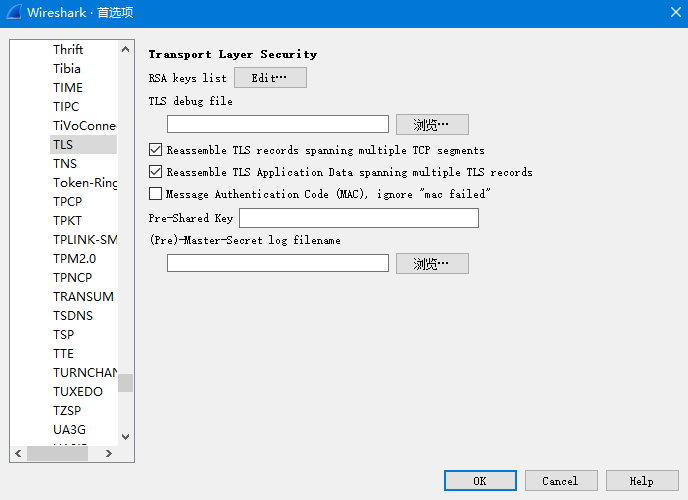This screenshot has width=688, height=500.
Task: Select the TPM2.0 protocol entry
Action: (x=75, y=258)
